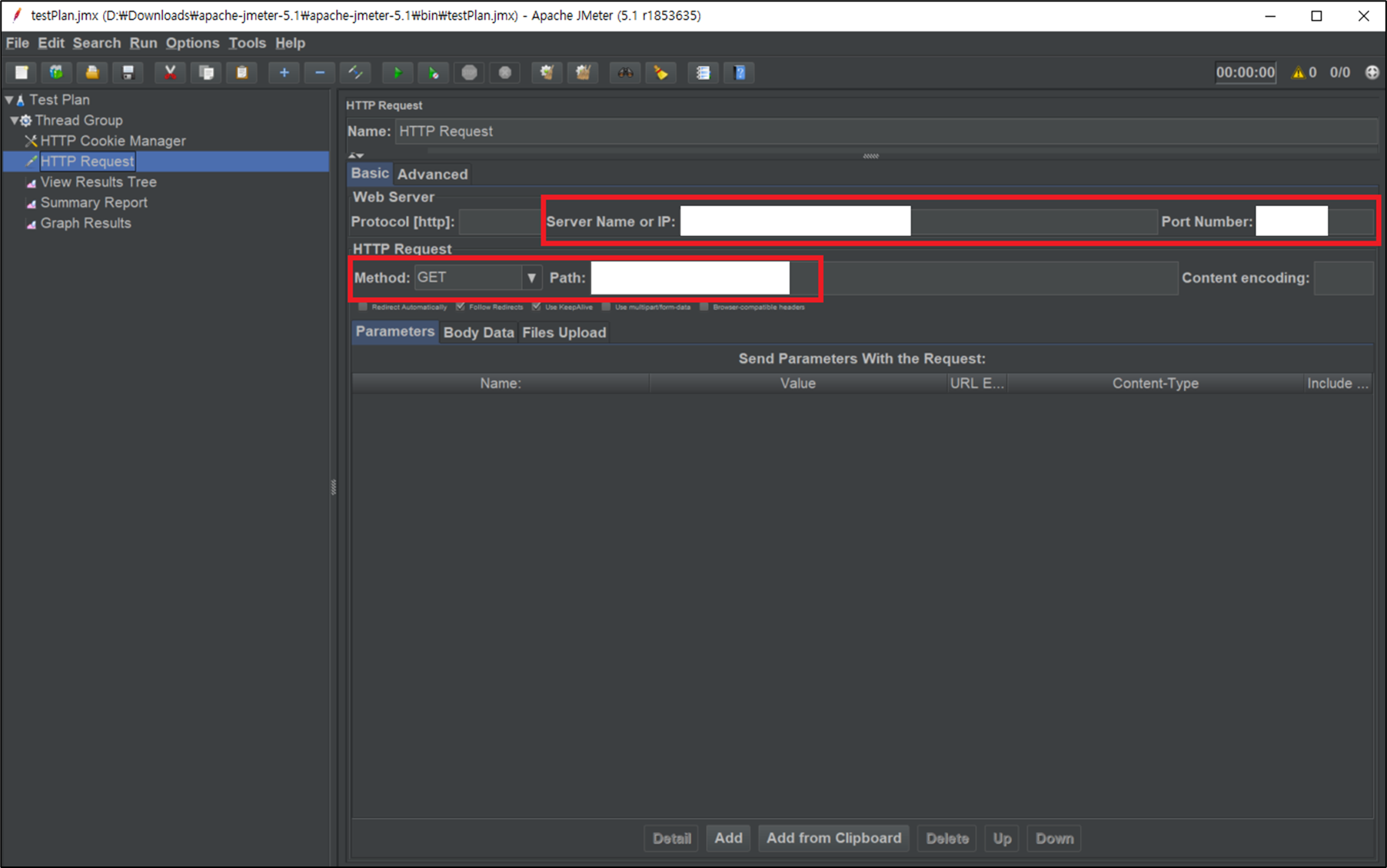
Task: Start test with no pauses icon
Action: pyautogui.click(x=433, y=72)
